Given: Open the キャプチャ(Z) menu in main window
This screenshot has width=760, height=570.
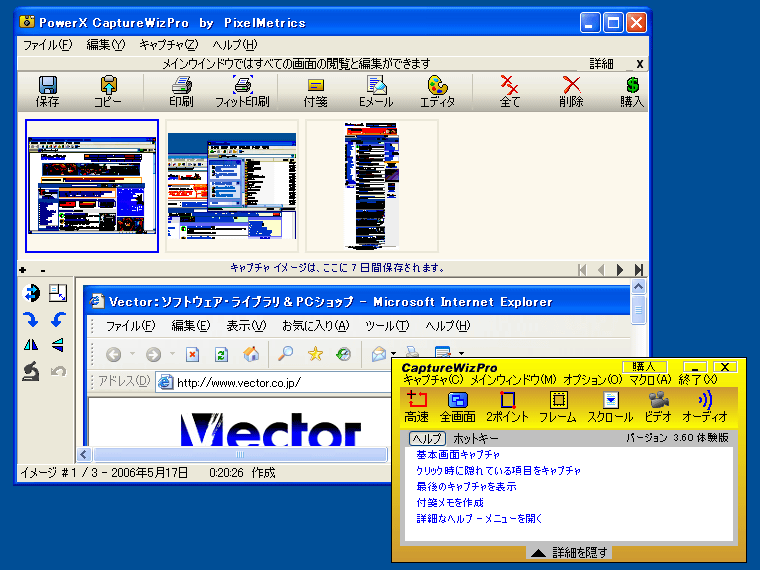Looking at the screenshot, I should (168, 45).
